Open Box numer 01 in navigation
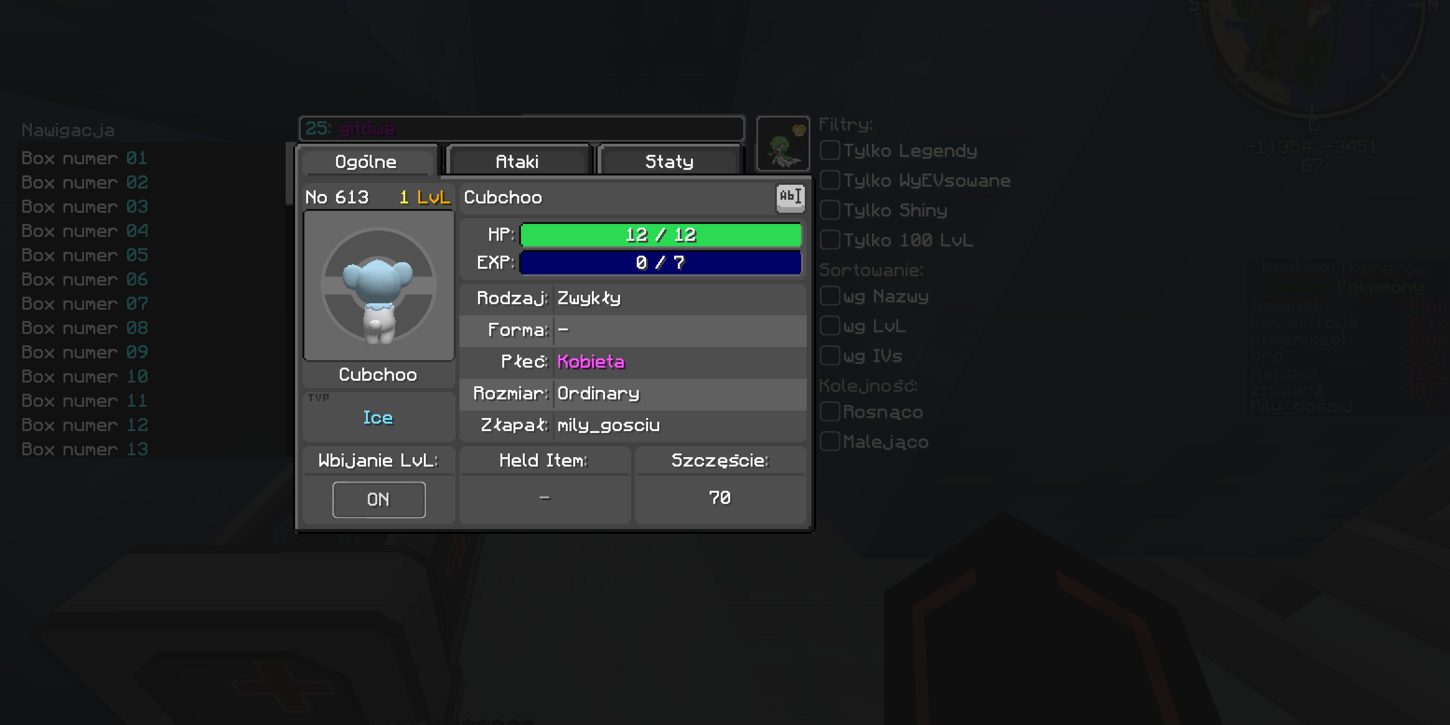Screen dimensions: 1450x725 click(x=85, y=158)
